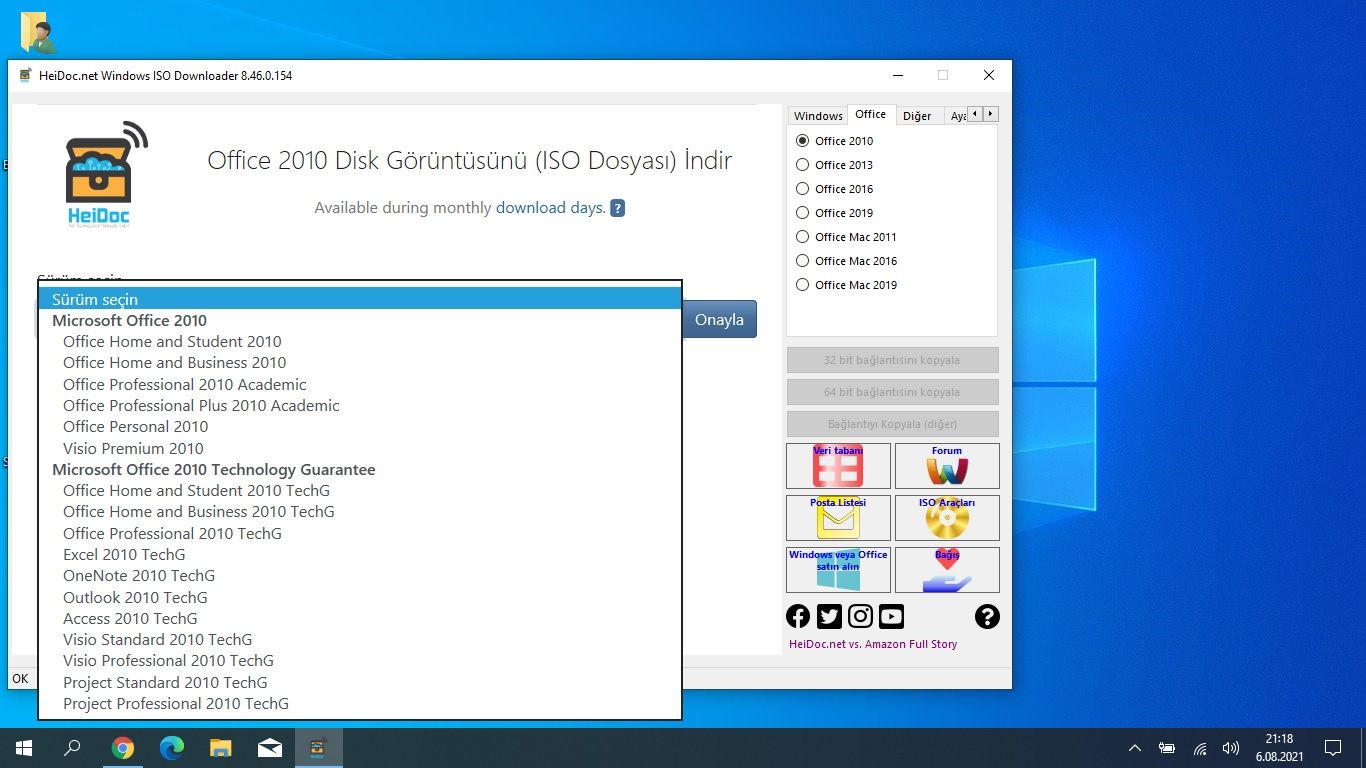The height and width of the screenshot is (768, 1366).
Task: Select the Office 2016 radio button
Action: (x=802, y=189)
